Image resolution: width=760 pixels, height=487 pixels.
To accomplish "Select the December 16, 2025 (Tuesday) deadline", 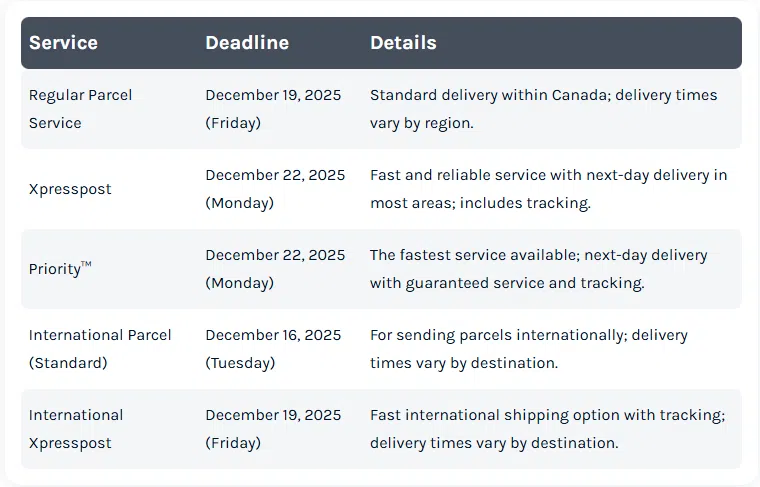I will [x=273, y=349].
